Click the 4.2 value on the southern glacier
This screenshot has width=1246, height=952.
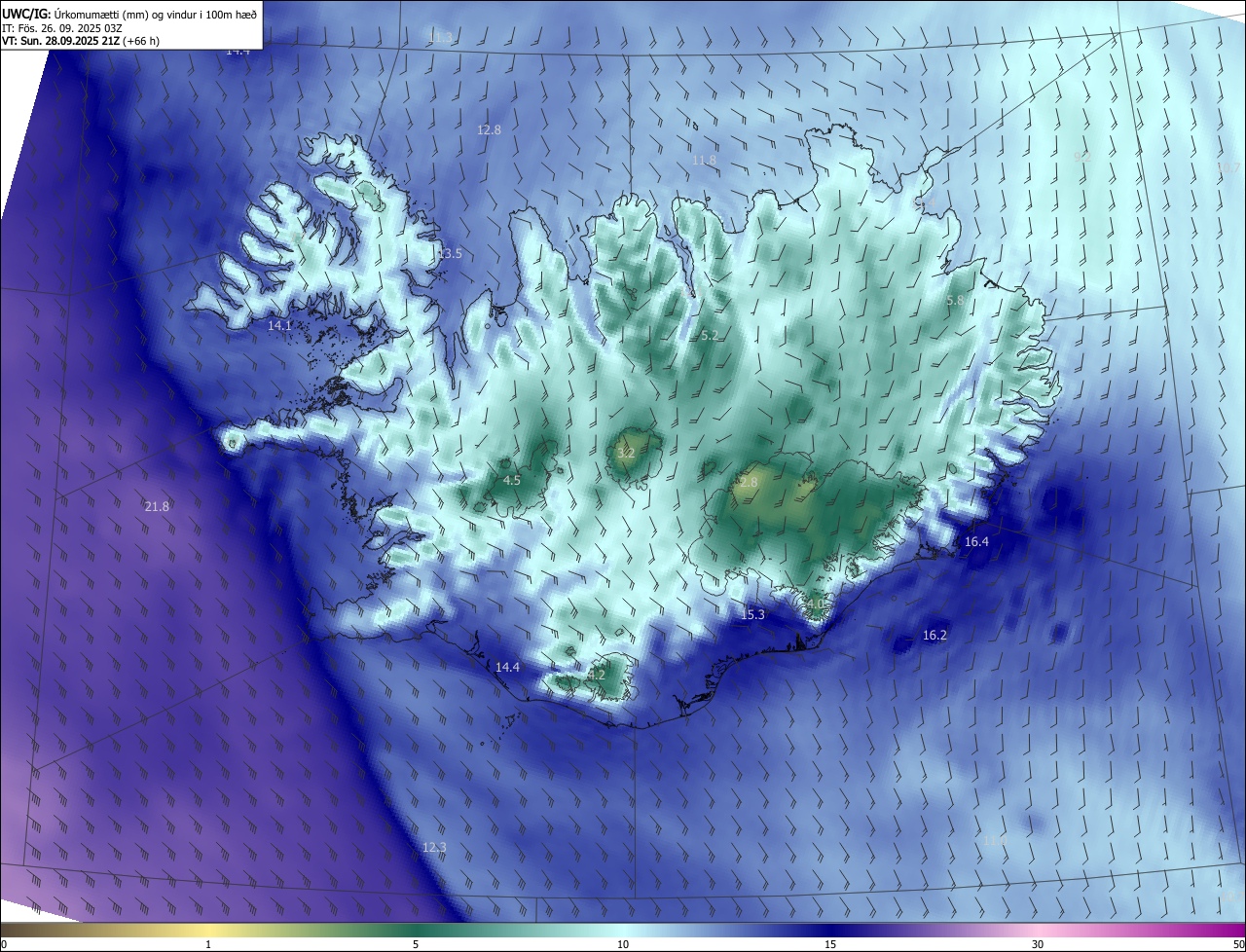point(597,674)
